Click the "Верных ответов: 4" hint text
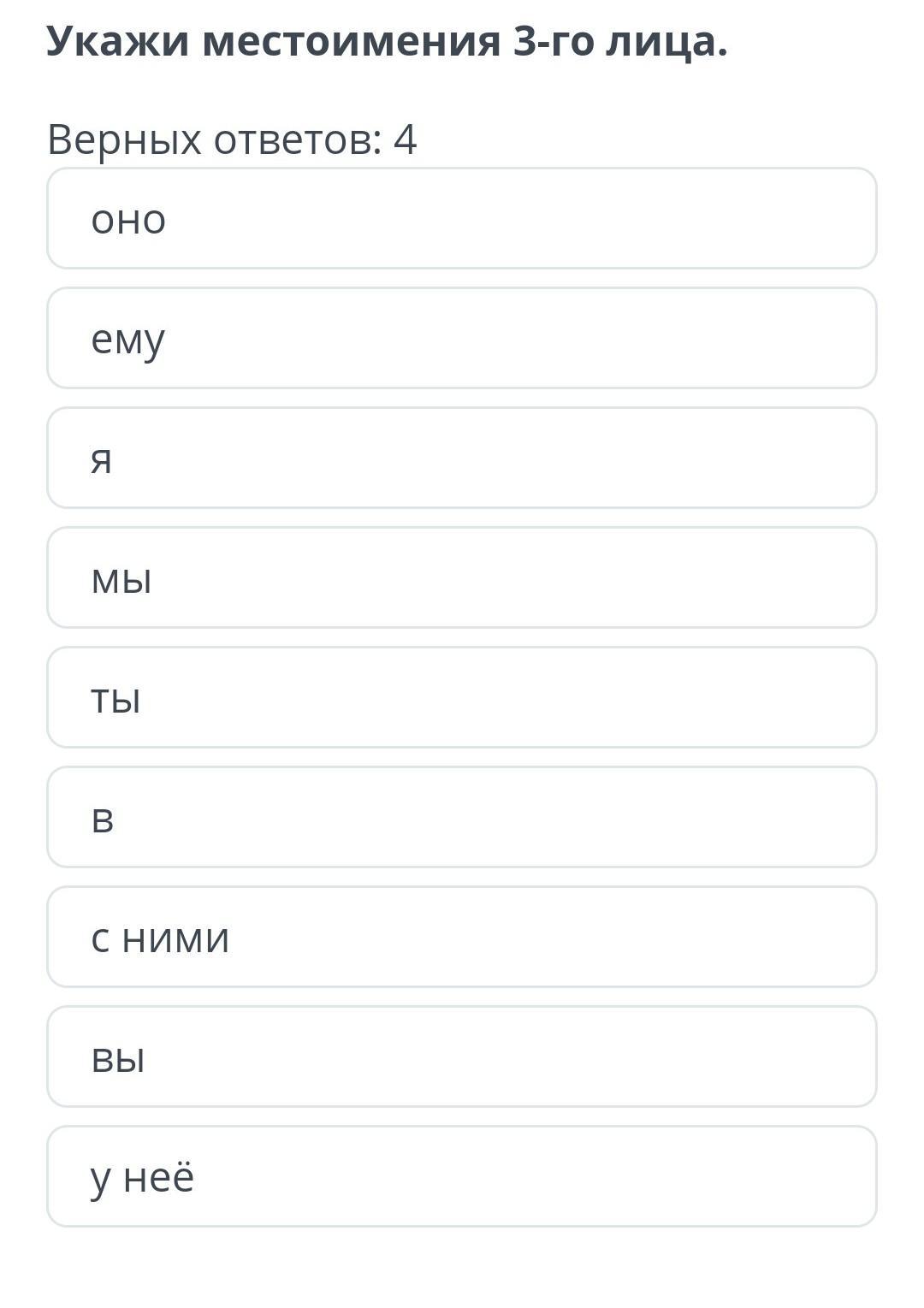The width and height of the screenshot is (924, 1308). pos(232,139)
